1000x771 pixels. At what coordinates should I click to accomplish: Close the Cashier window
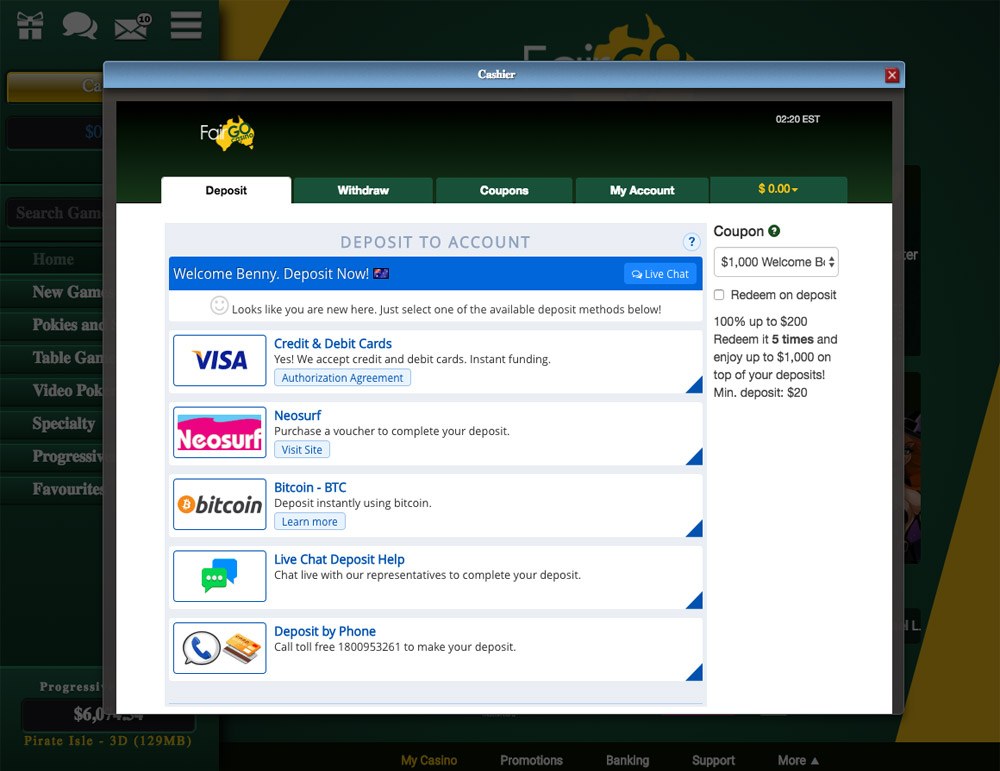coord(892,75)
